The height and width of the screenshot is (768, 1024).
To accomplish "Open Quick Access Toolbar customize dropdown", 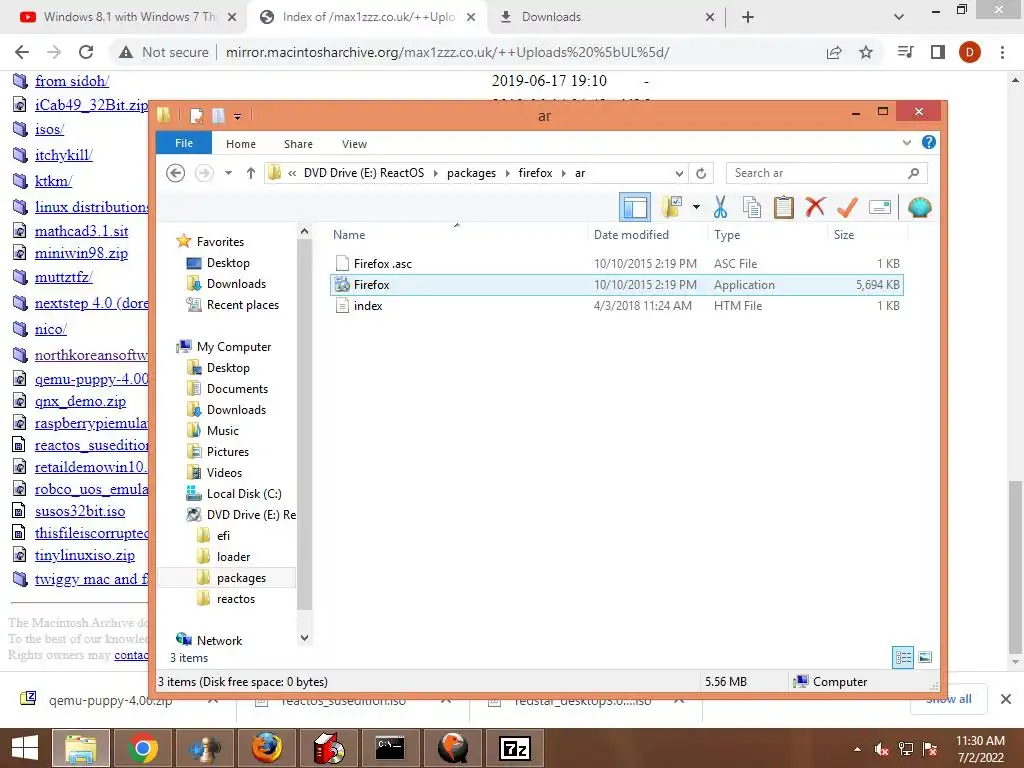I will click(x=238, y=117).
